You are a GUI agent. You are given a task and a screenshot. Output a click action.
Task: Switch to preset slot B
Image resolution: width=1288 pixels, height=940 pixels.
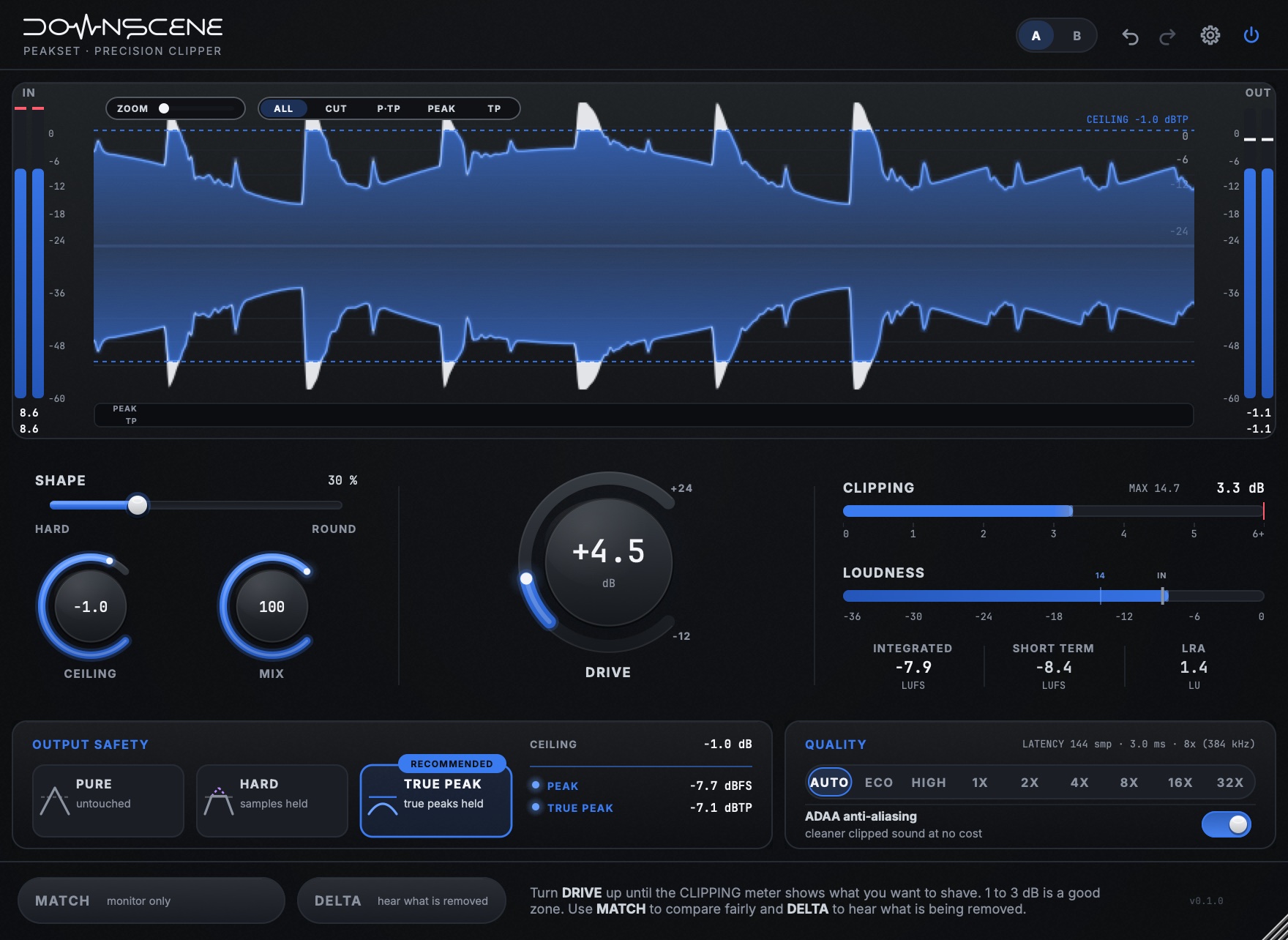(1077, 36)
